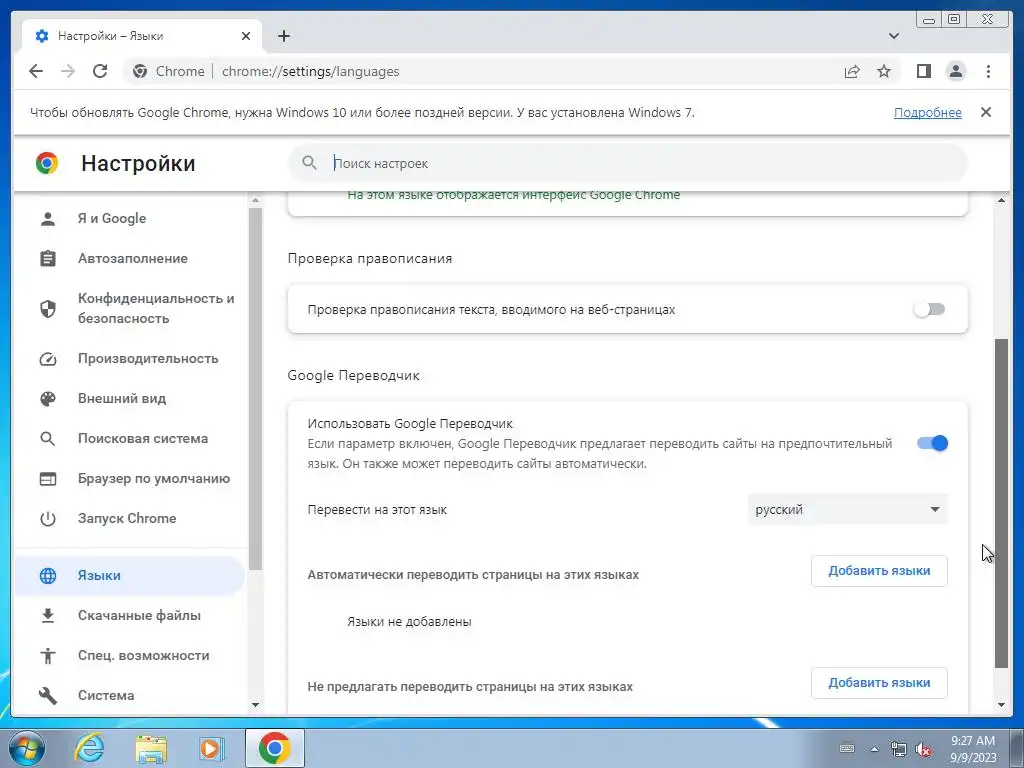Open the Автозаполнение settings section
Viewport: 1024px width, 768px height.
click(129, 259)
